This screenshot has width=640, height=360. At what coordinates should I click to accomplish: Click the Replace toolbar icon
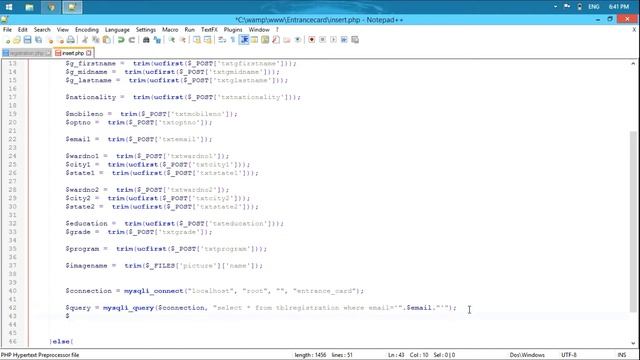pos(157,40)
